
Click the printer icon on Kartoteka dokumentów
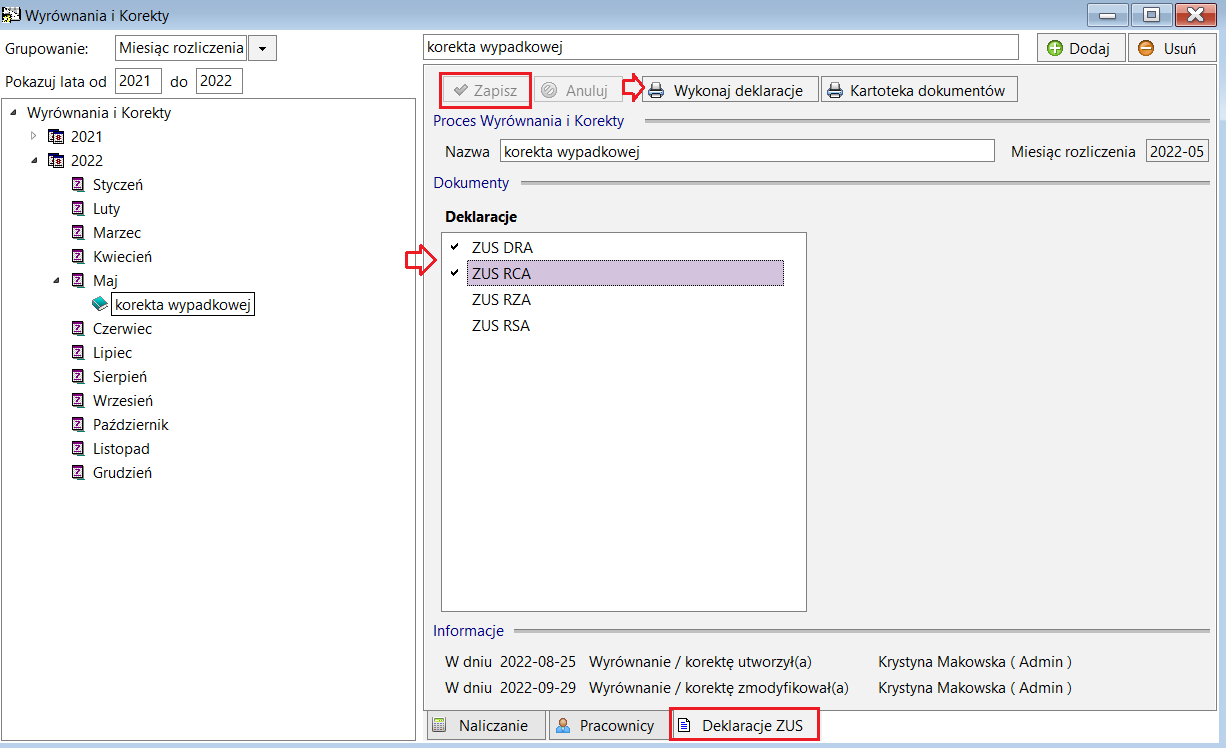(834, 90)
